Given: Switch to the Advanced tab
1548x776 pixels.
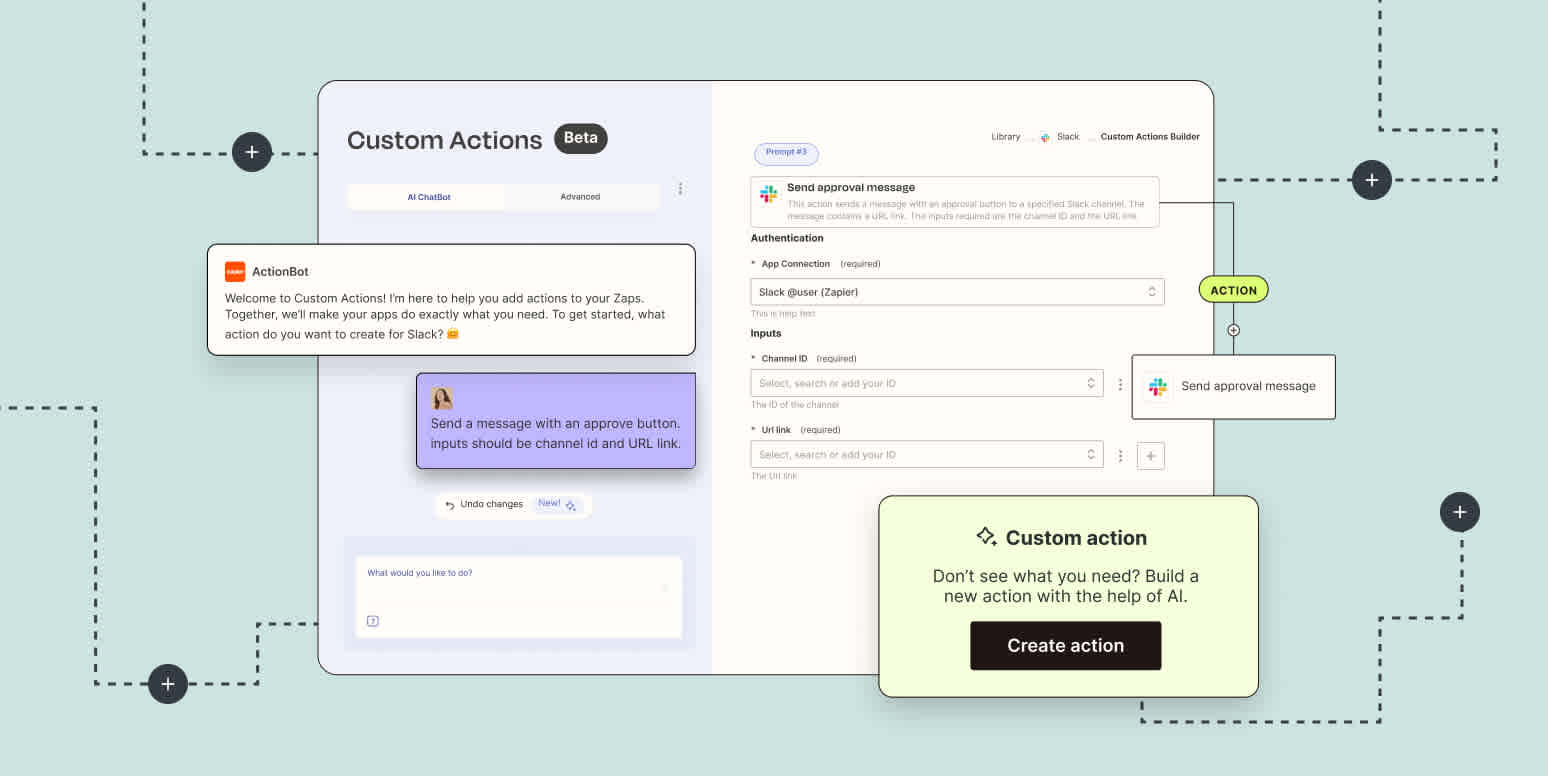Looking at the screenshot, I should point(580,197).
